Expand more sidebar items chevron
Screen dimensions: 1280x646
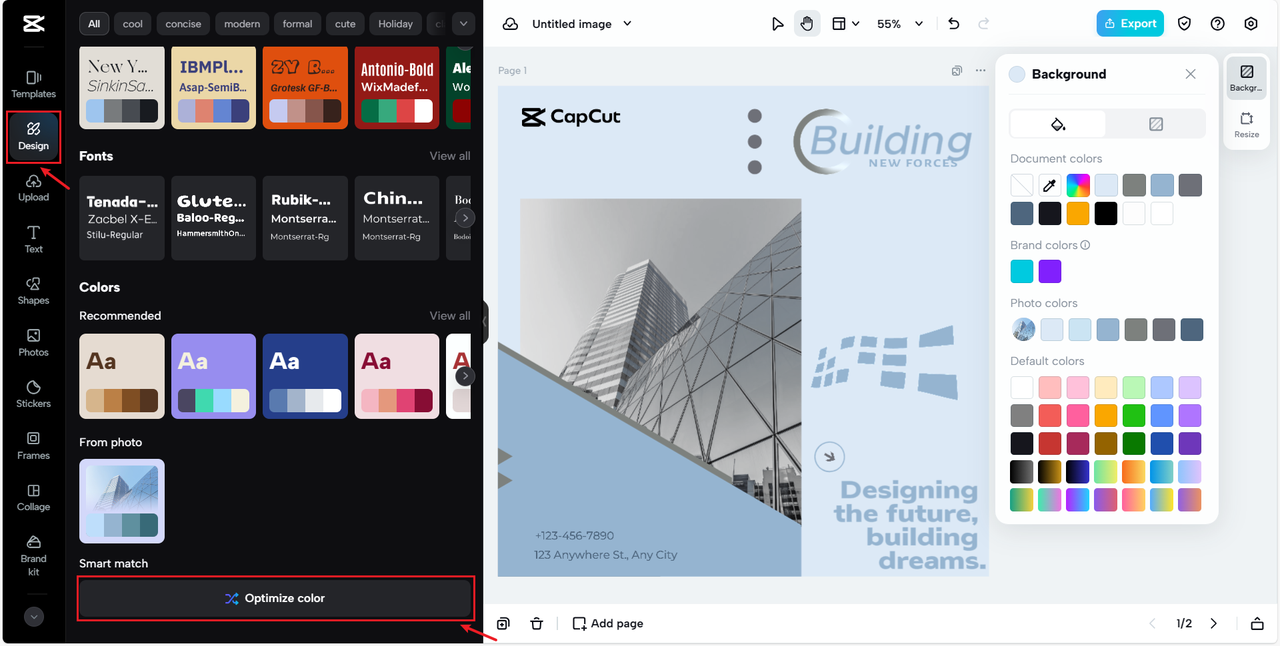click(x=34, y=617)
